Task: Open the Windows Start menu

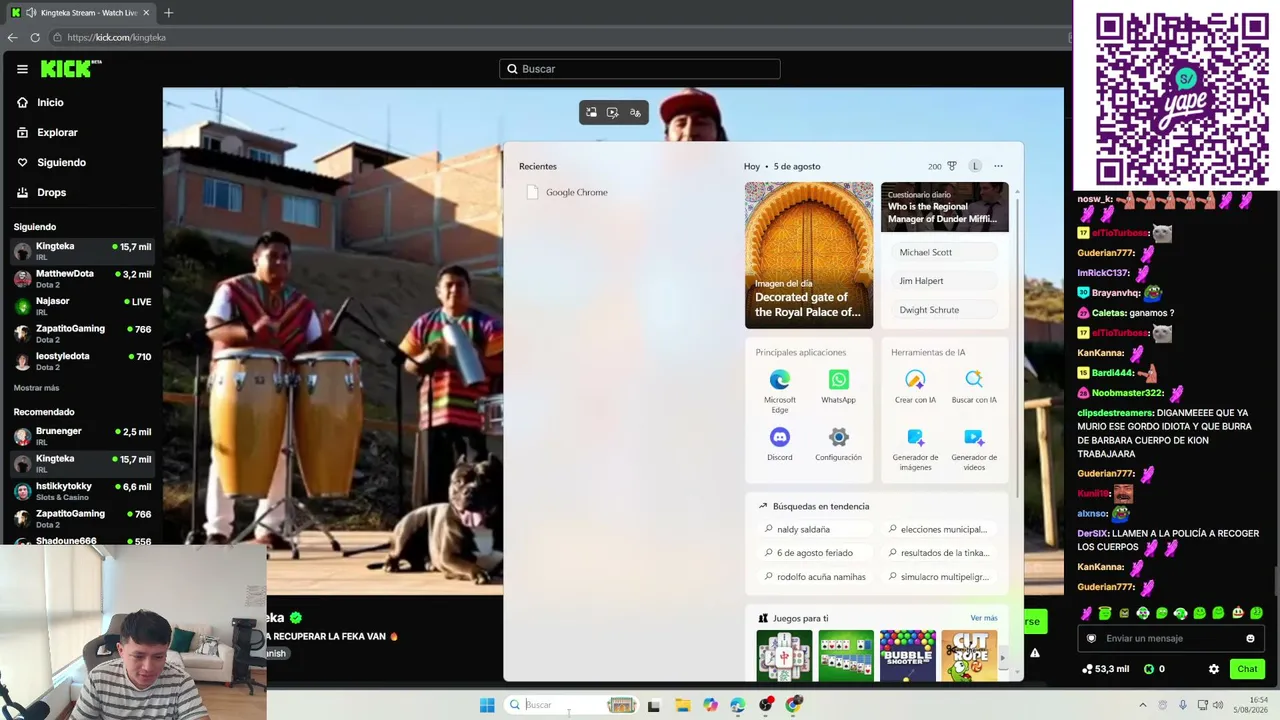Action: [487, 705]
